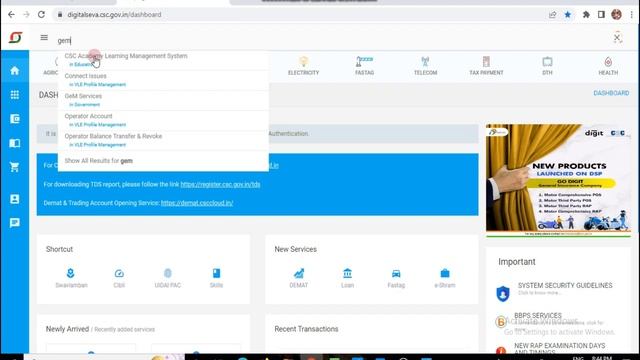Screen dimensions: 640x360
Task: Open Loan new service
Action: [347, 278]
